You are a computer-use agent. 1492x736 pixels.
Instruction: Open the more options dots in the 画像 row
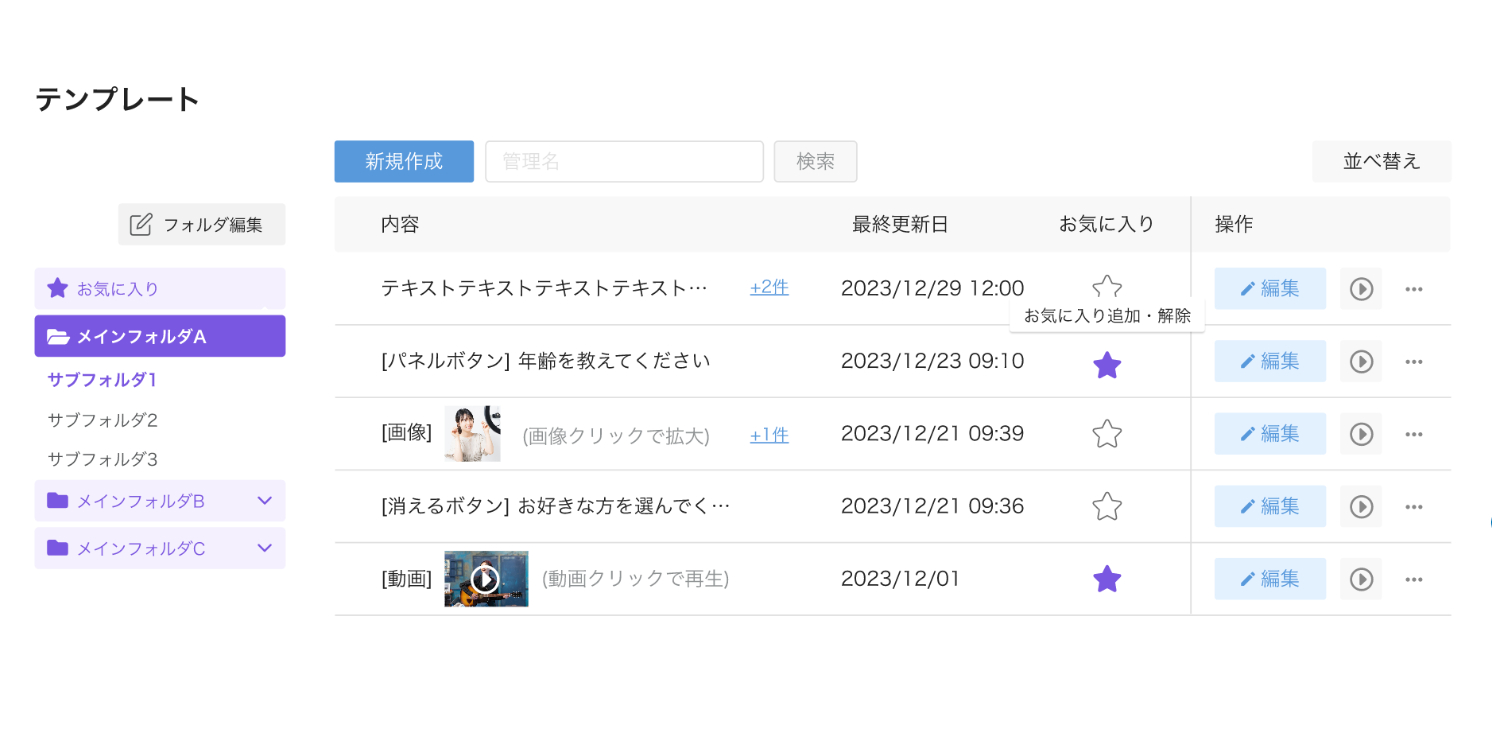(x=1413, y=434)
